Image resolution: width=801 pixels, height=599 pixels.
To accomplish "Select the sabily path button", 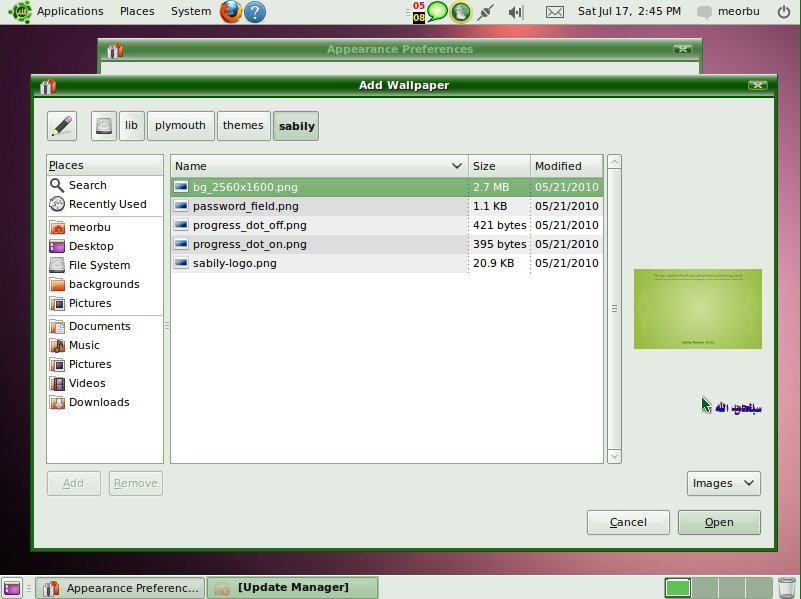I will click(x=296, y=126).
